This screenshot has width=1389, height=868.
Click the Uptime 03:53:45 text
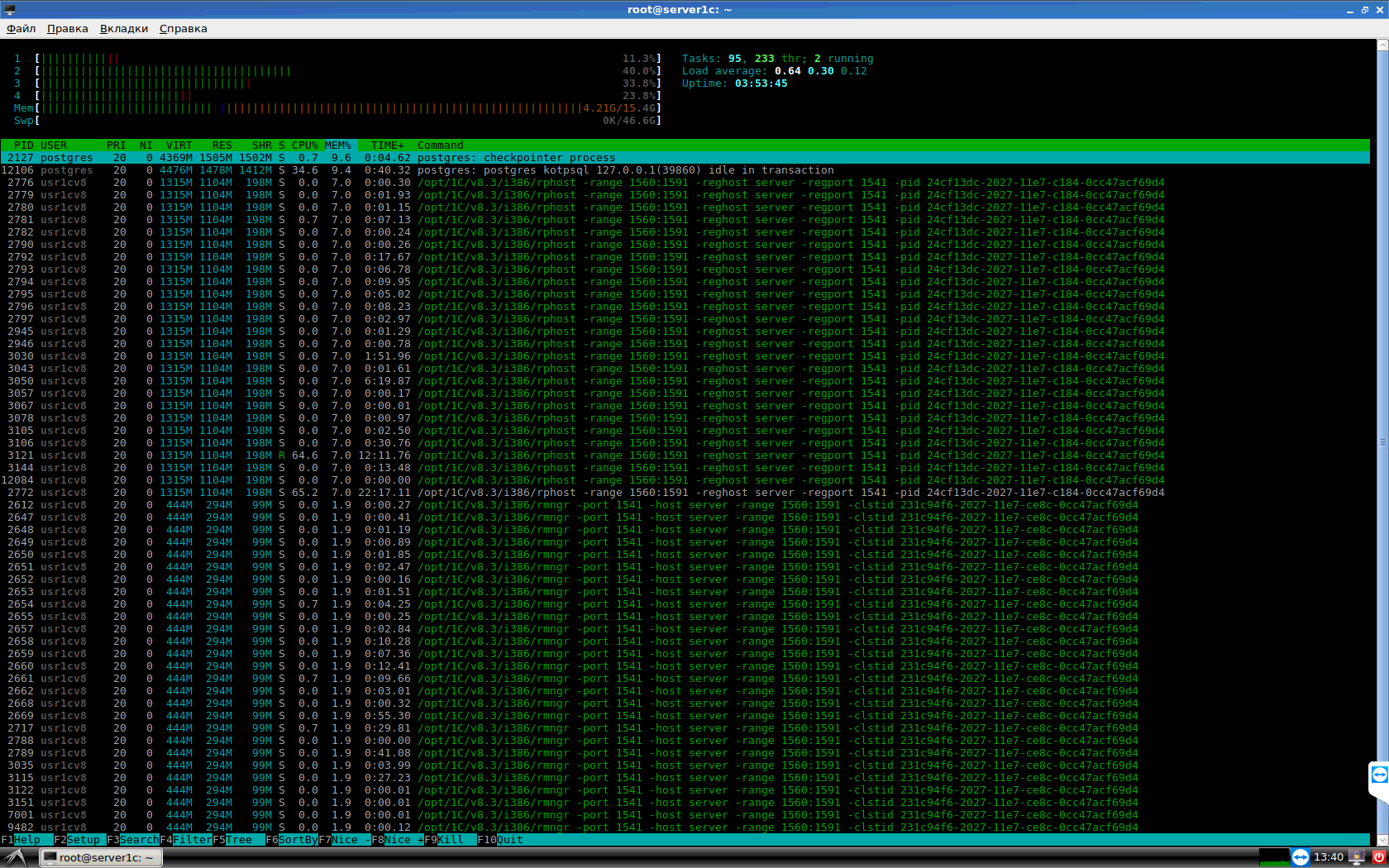735,83
